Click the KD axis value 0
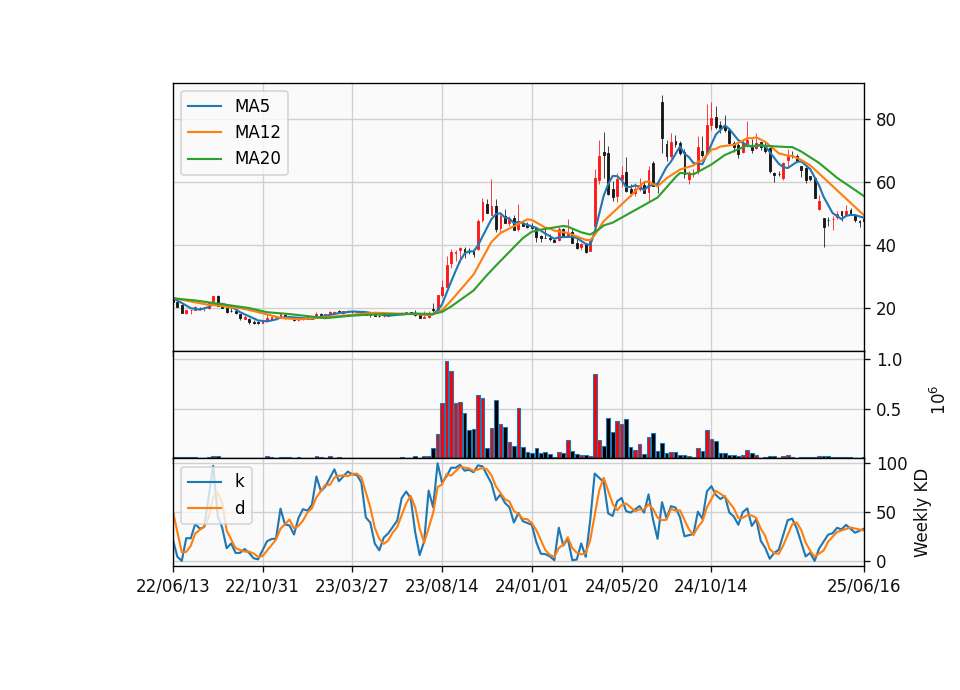This screenshot has height=690, width=960. 881,561
